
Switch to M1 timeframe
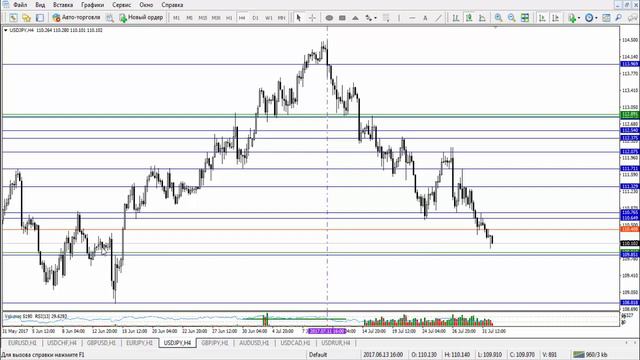tap(176, 18)
